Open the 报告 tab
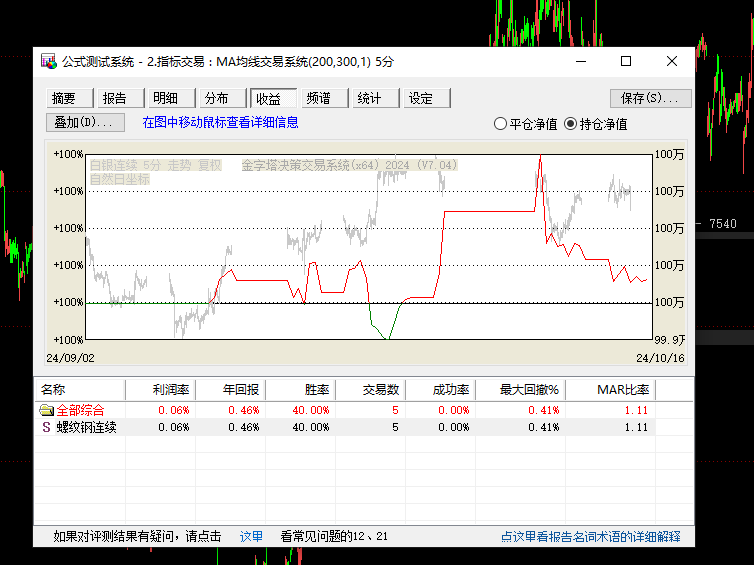Screen dimensions: 754x565 pos(121,98)
